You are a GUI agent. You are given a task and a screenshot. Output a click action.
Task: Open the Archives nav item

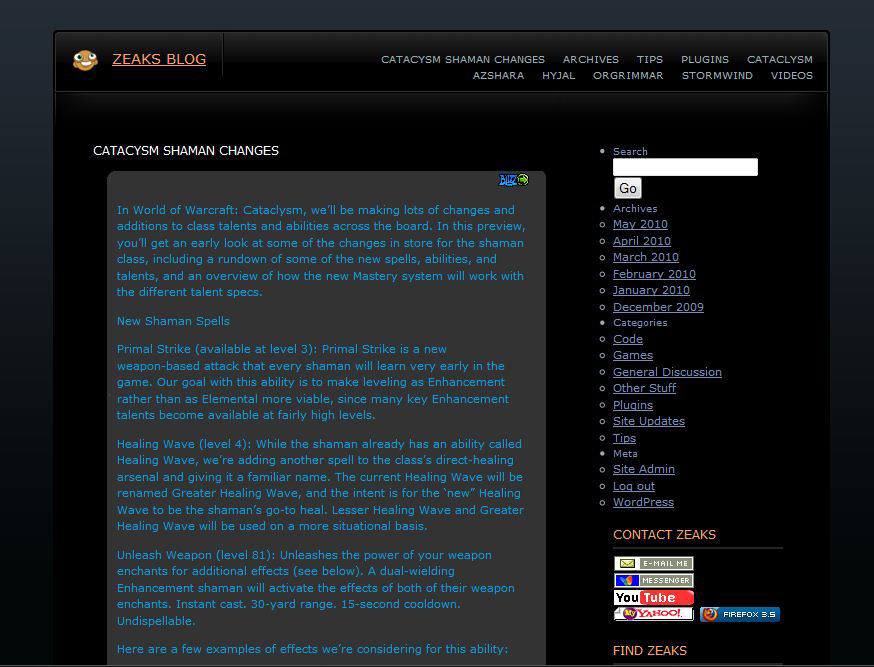(x=591, y=60)
